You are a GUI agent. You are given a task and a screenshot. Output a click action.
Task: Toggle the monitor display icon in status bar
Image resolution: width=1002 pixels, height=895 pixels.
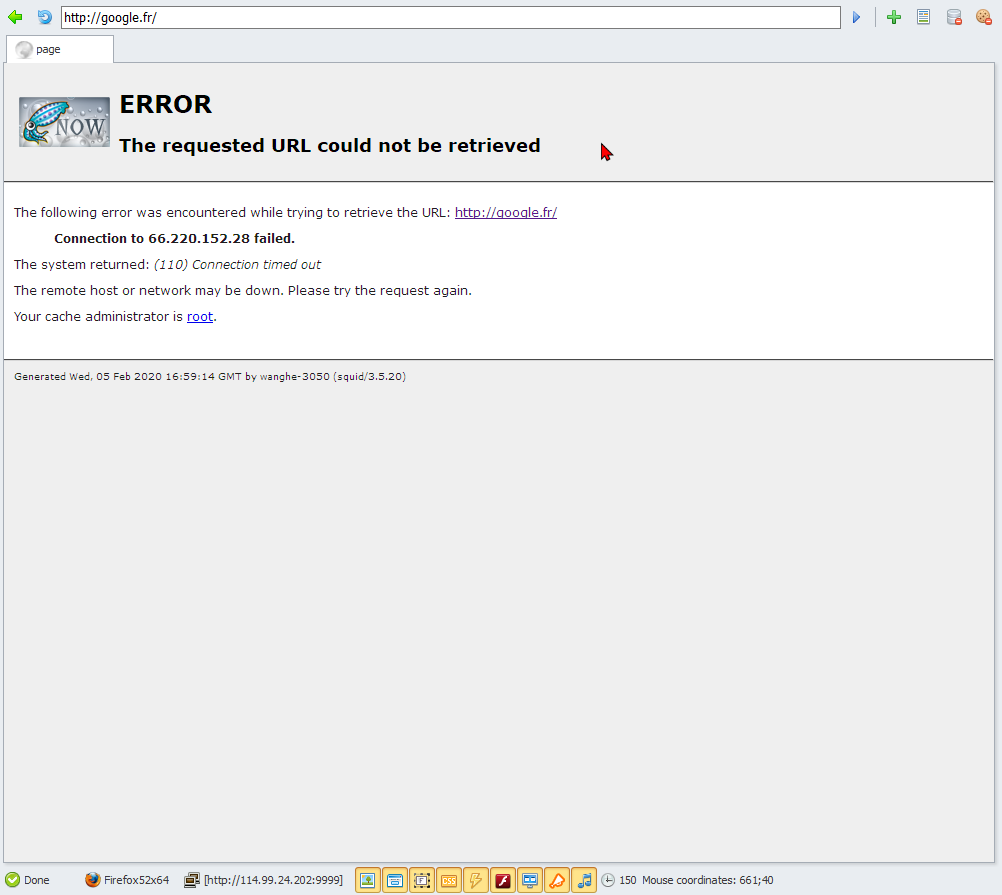(x=530, y=880)
